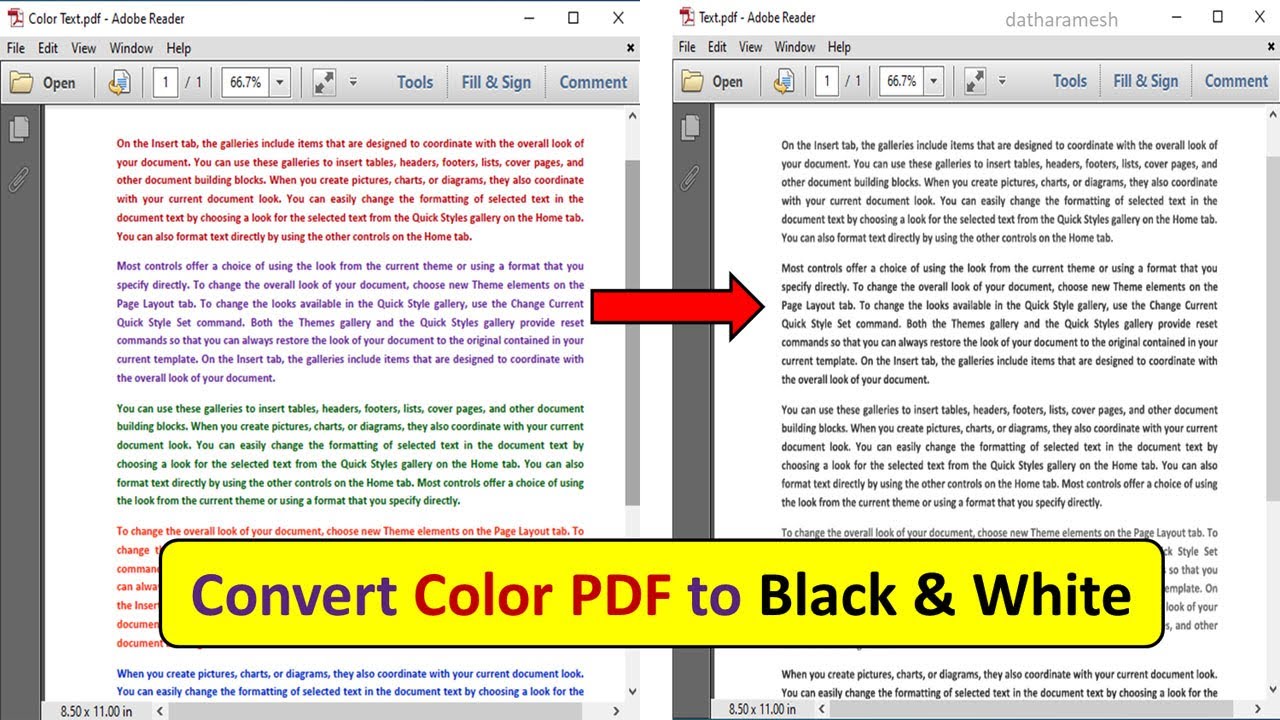Open Window menu in Color Text.pdf window

point(131,48)
